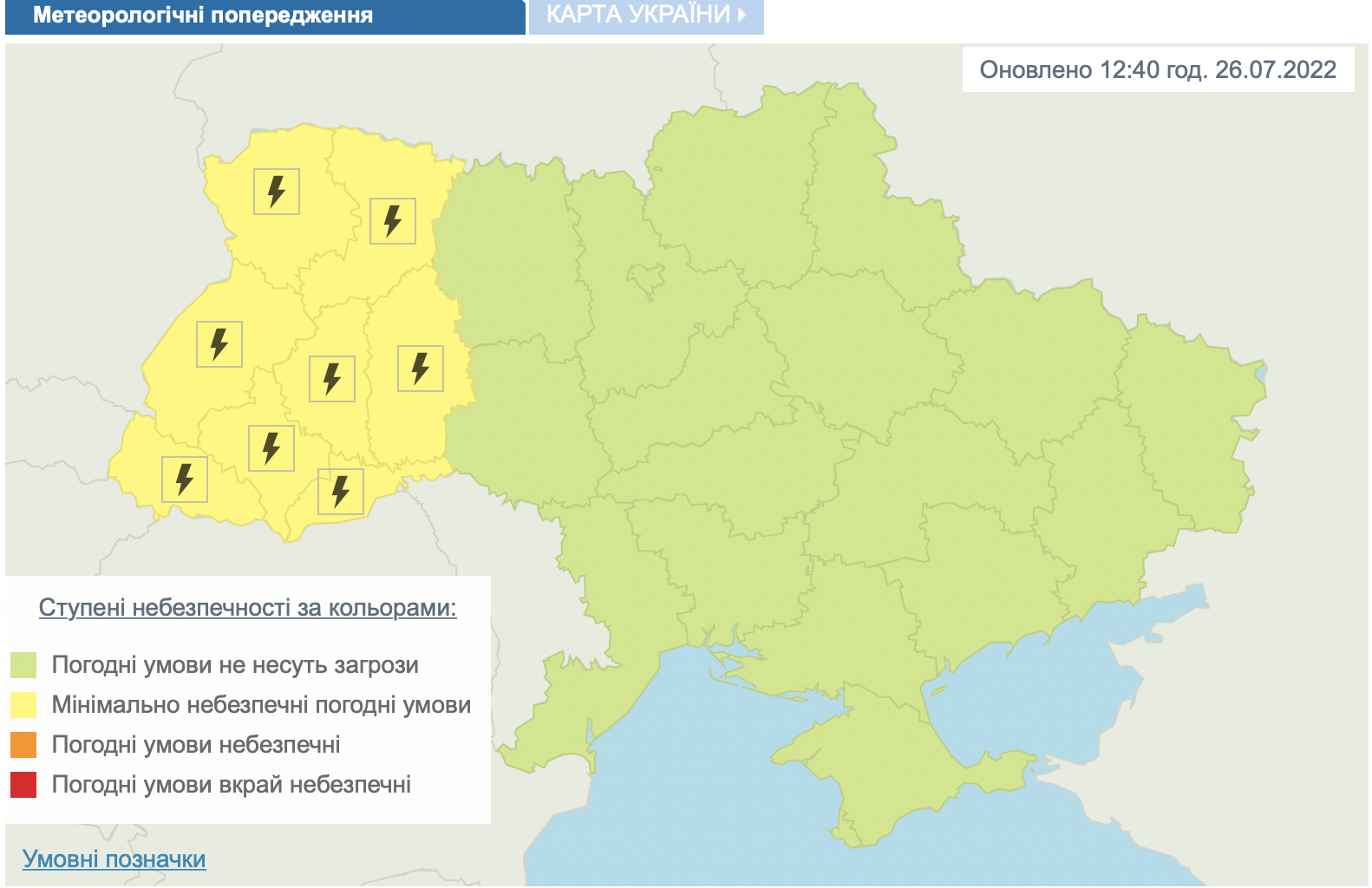The image size is (1372, 888).
Task: Click the thunderstorm icon over Volyn region
Action: click(x=277, y=192)
